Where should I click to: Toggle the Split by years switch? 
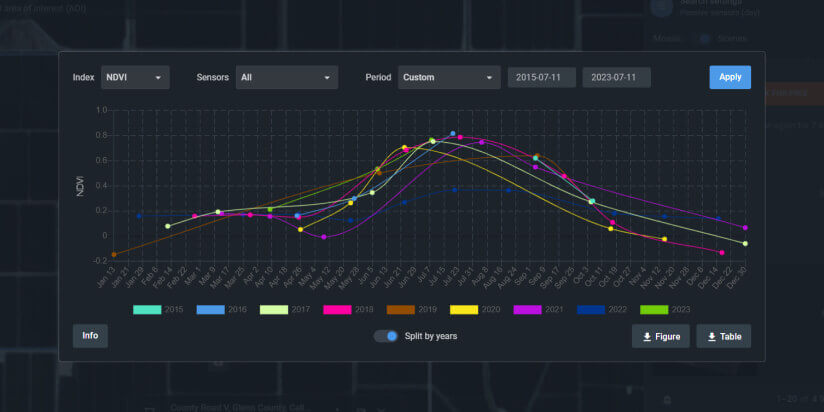386,336
